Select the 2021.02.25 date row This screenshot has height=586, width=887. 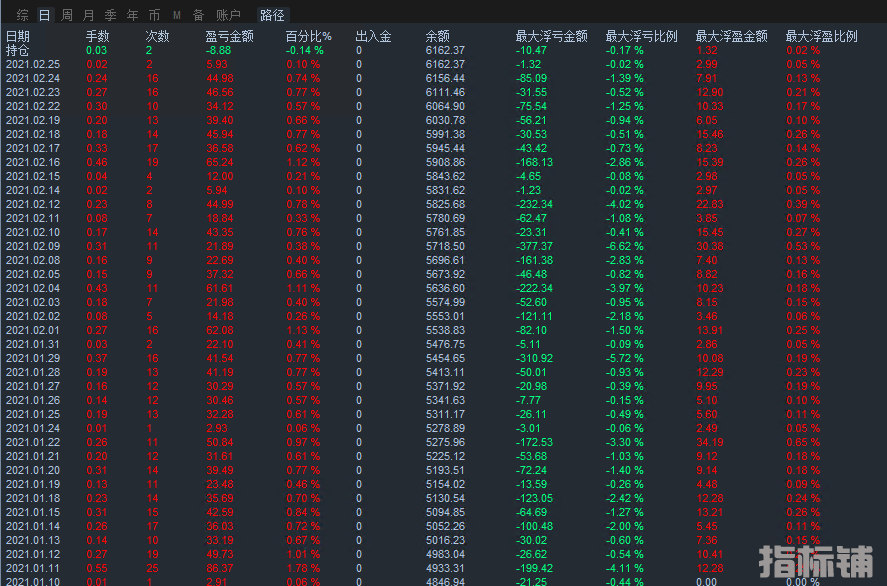point(33,64)
